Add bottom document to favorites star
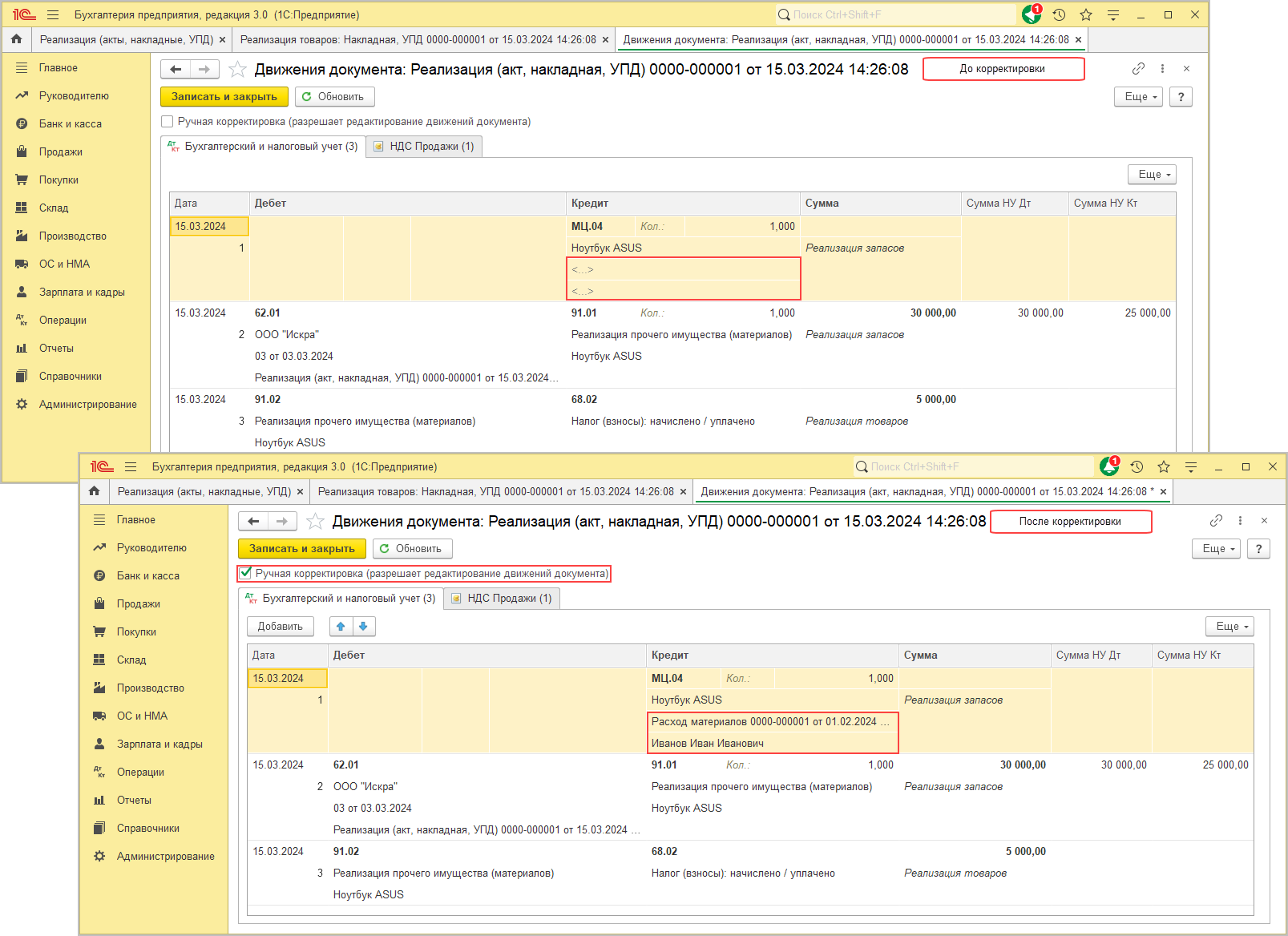The width and height of the screenshot is (1288, 936). 315,522
